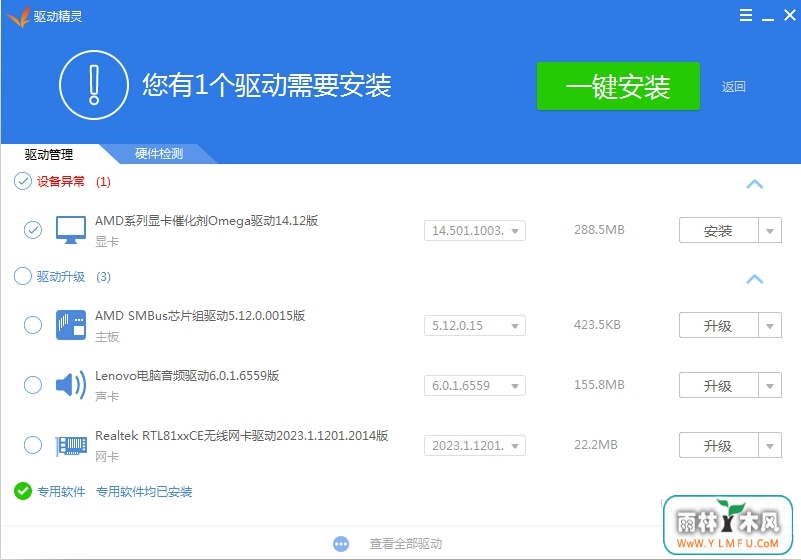801x560 pixels.
Task: Collapse the 驱动升级 section chevron
Action: [755, 279]
